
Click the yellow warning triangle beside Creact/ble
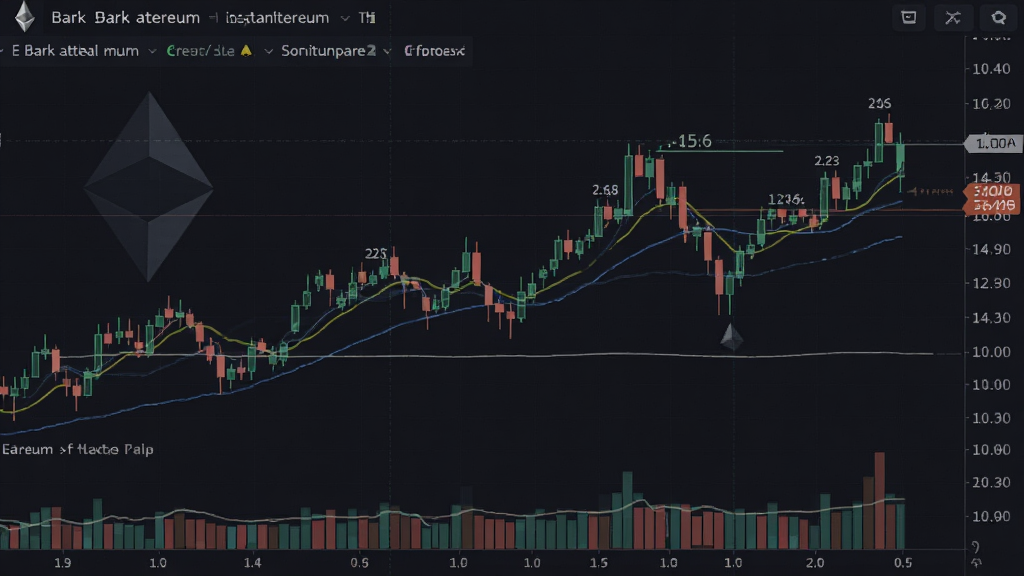click(x=246, y=50)
